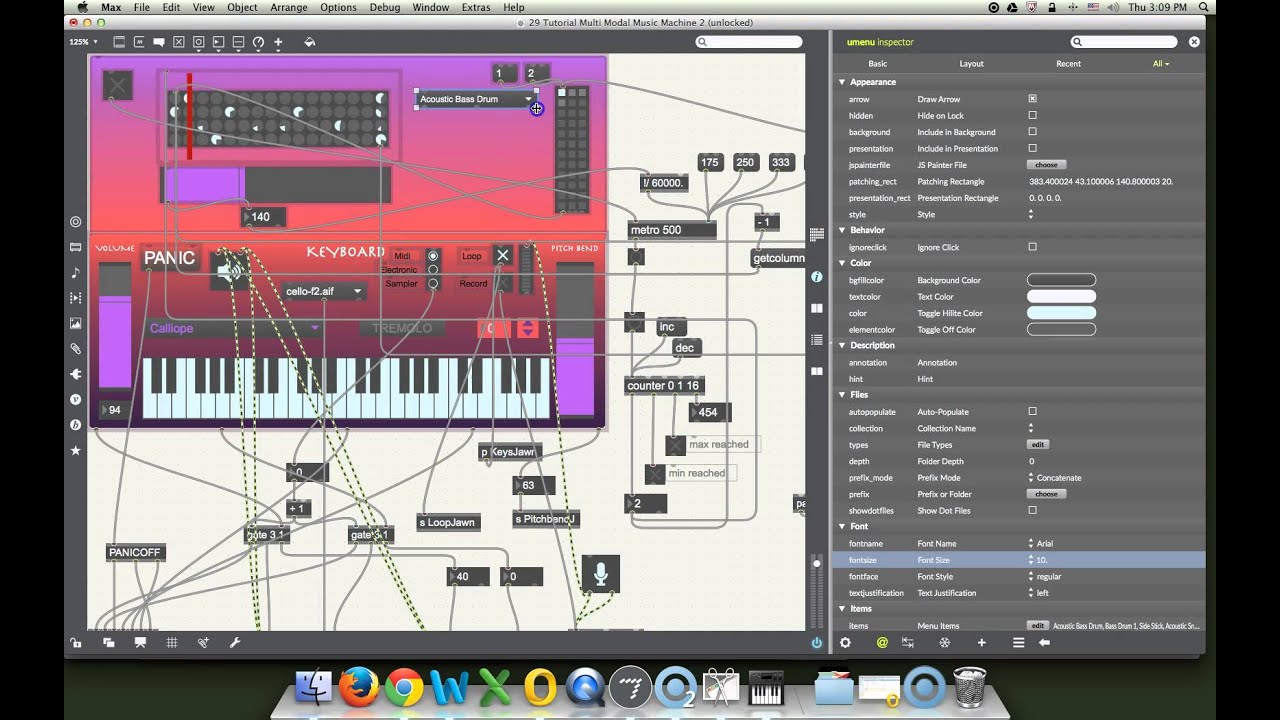Viewport: 1280px width, 720px height.
Task: Open the Extras menu
Action: click(476, 7)
